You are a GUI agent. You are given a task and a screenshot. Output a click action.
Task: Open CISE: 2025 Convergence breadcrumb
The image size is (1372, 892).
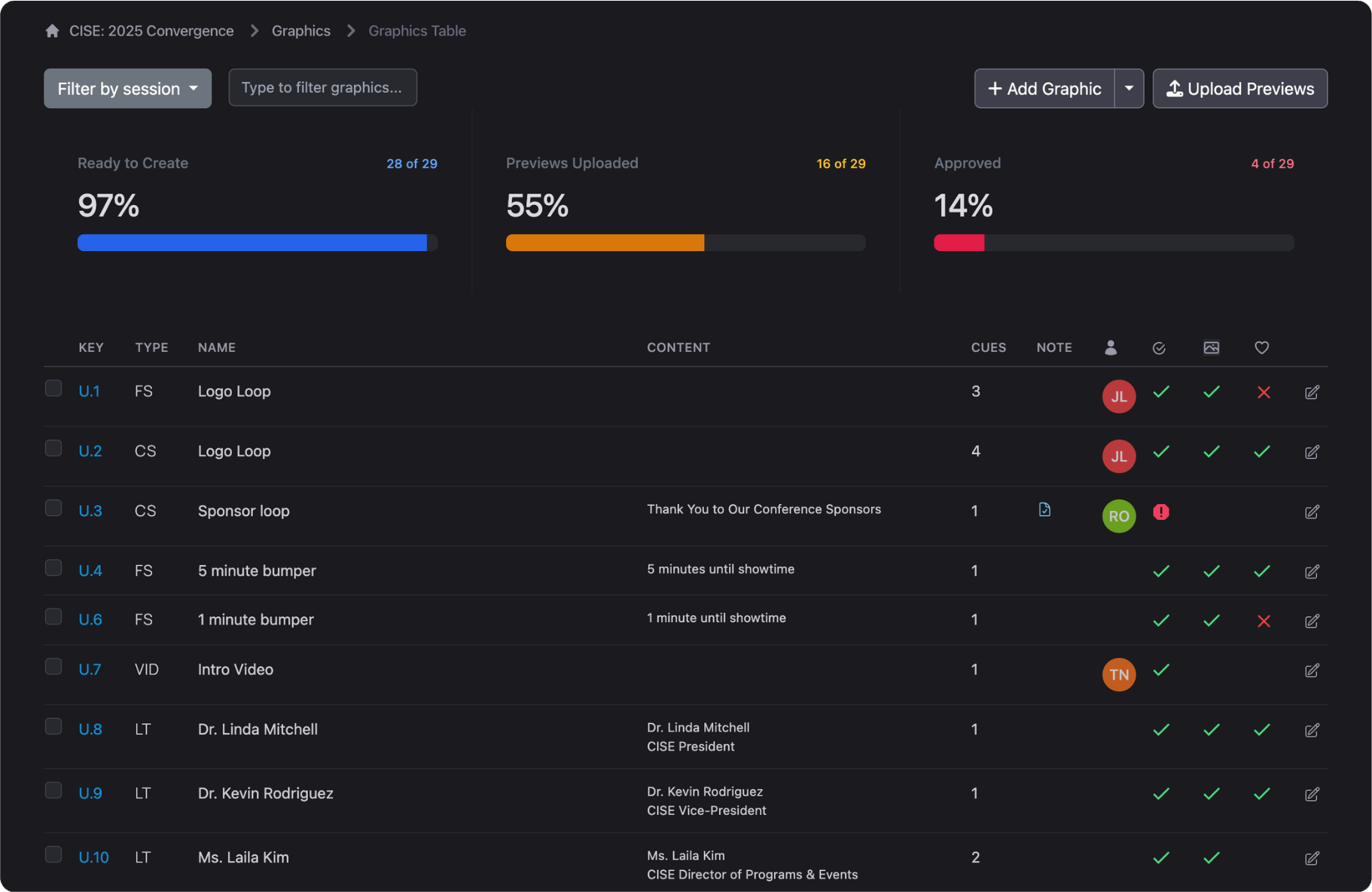(x=151, y=31)
